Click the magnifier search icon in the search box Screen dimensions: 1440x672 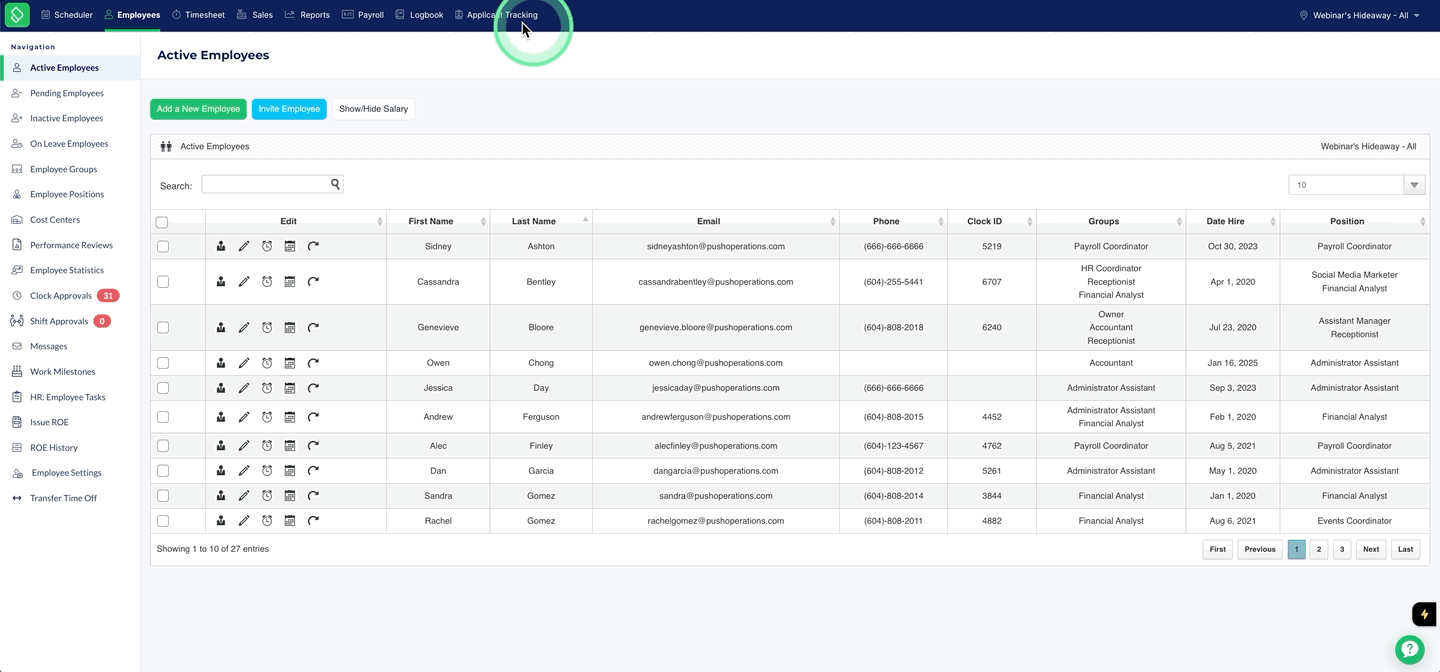pyautogui.click(x=335, y=184)
